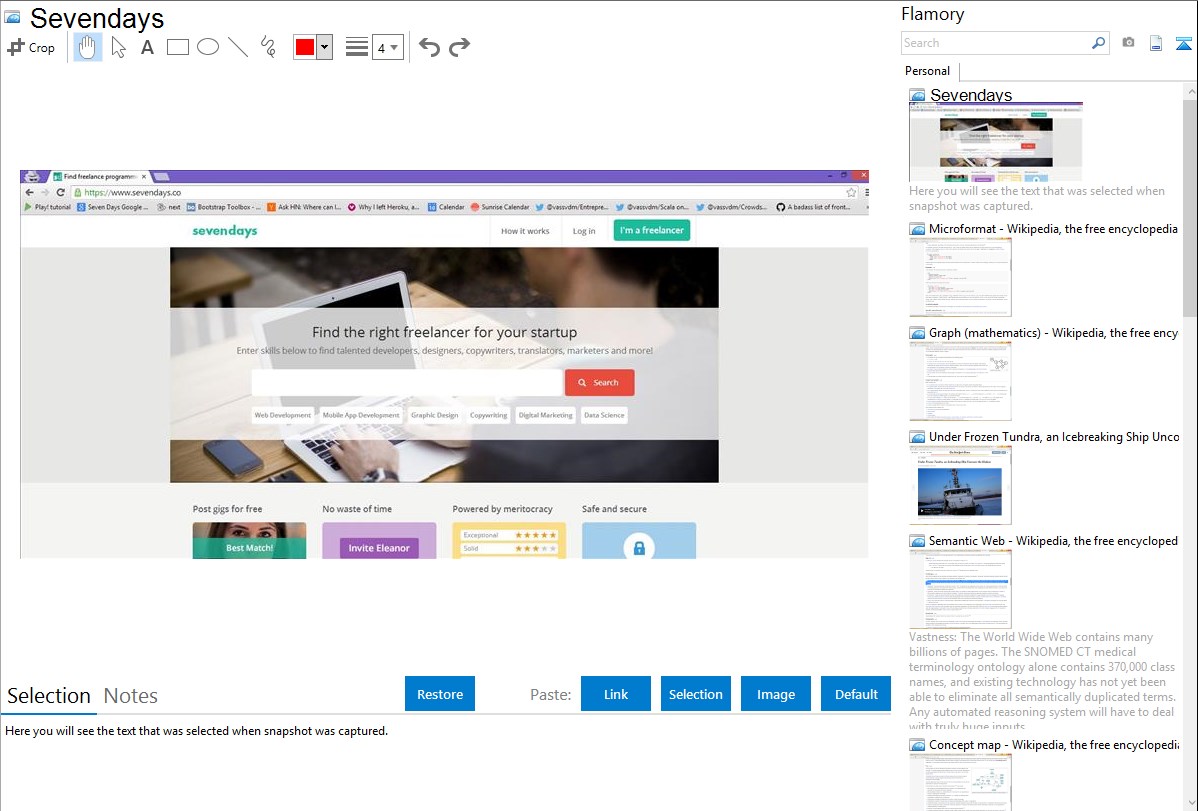The image size is (1198, 811).
Task: Select the ellipse shape tool
Action: coord(208,47)
